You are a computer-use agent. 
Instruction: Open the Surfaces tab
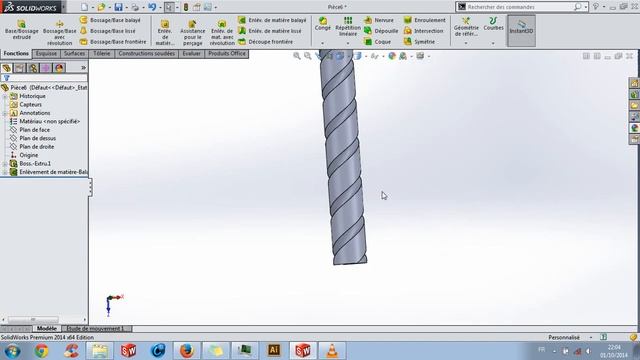tap(74, 53)
